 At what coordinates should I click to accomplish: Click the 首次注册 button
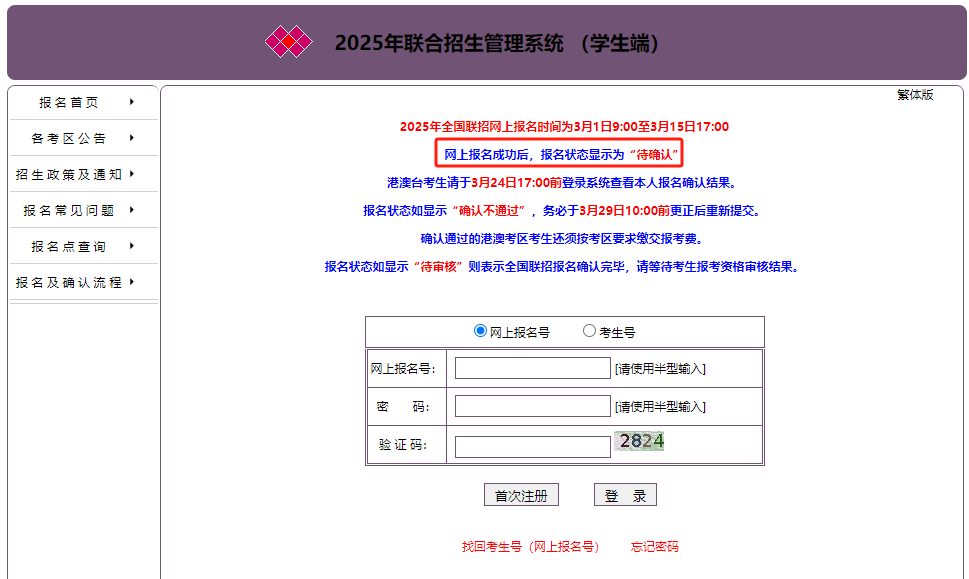[521, 495]
